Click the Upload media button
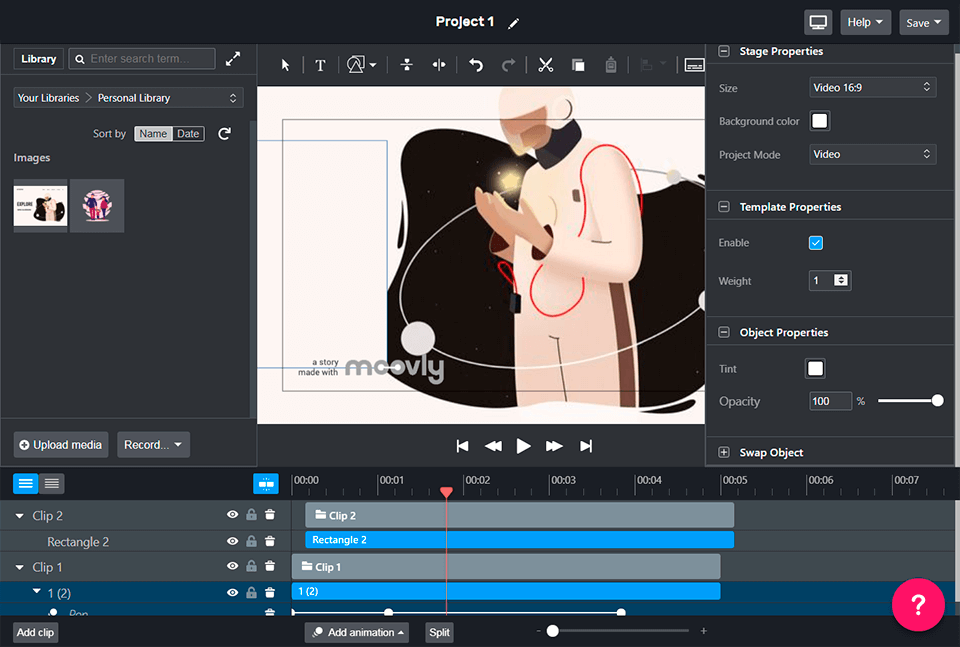 point(59,444)
